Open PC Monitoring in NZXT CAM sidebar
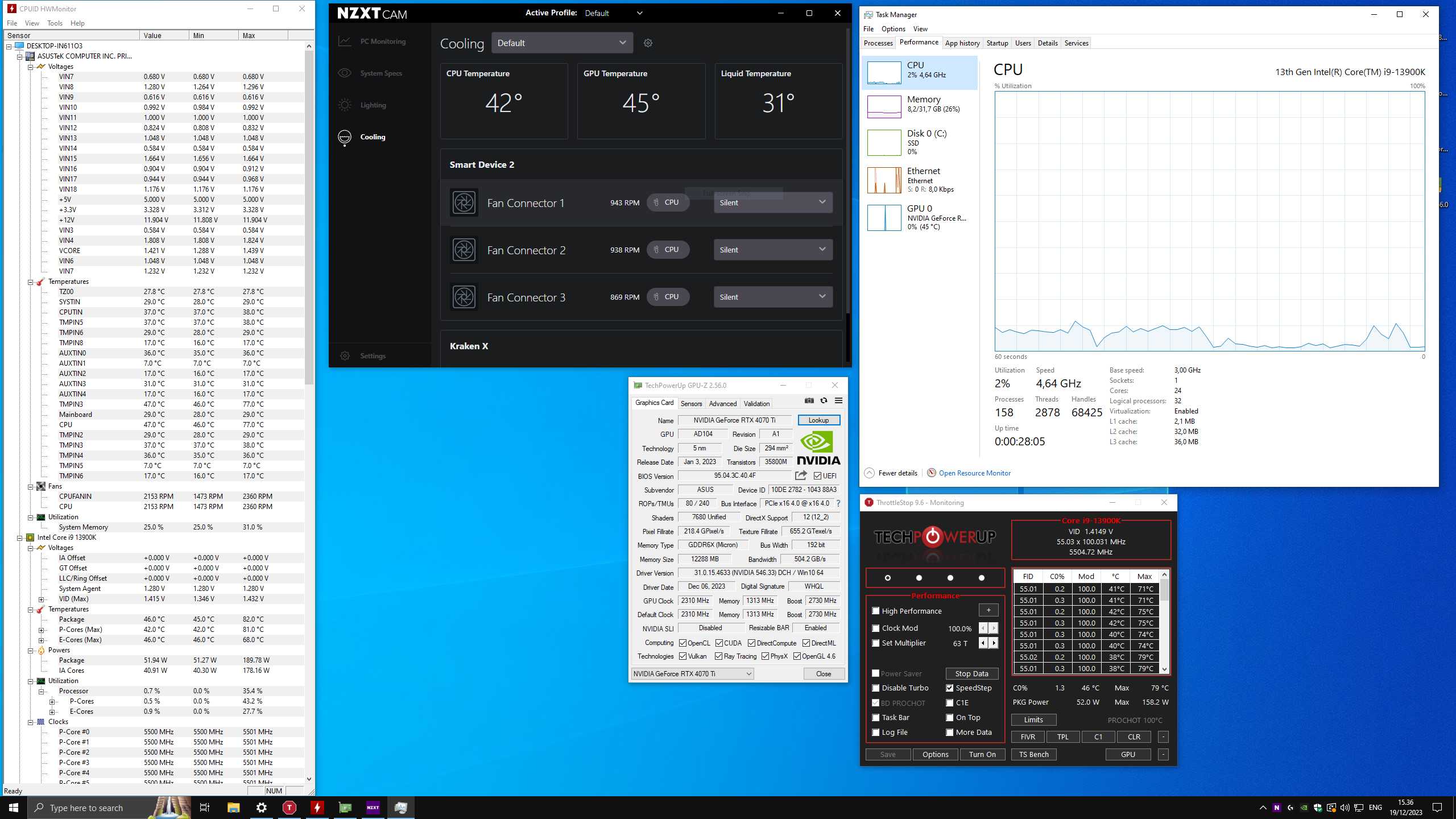This screenshot has height=819, width=1456. tap(373, 42)
